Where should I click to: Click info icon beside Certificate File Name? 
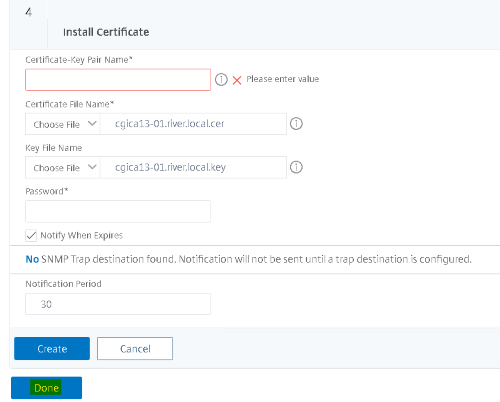(296, 124)
